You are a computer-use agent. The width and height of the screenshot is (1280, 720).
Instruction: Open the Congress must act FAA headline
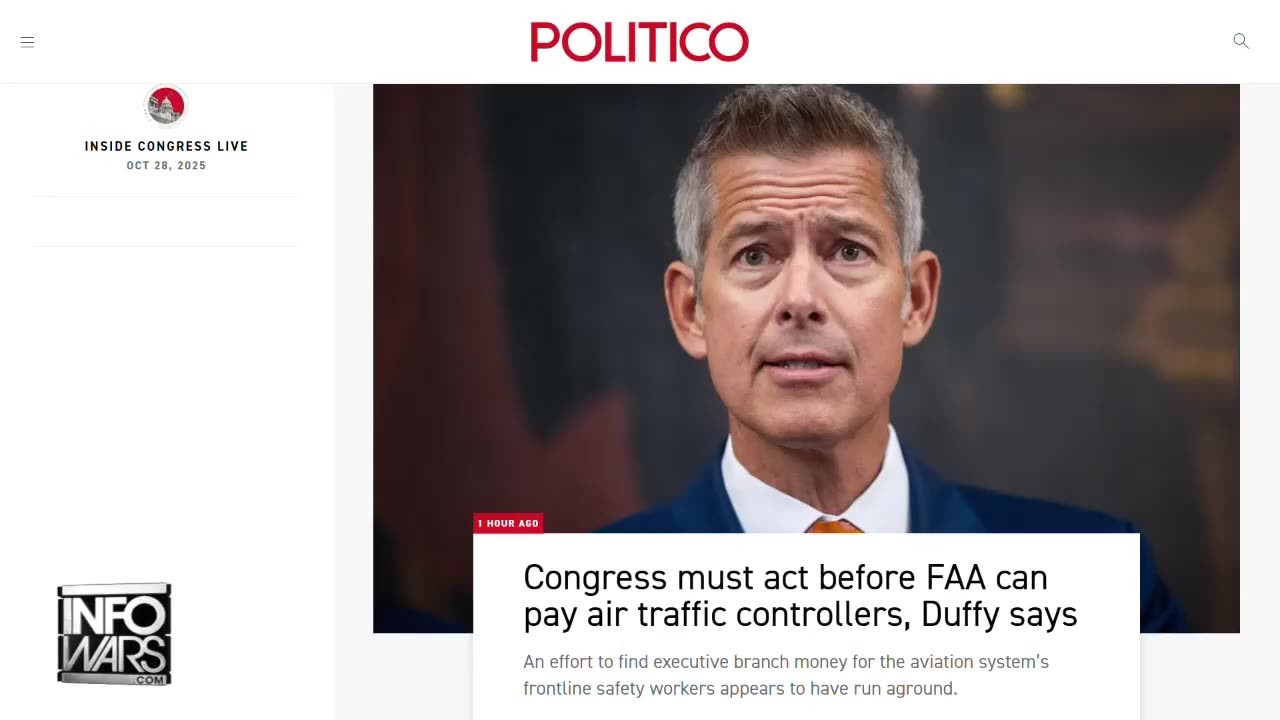coord(800,595)
